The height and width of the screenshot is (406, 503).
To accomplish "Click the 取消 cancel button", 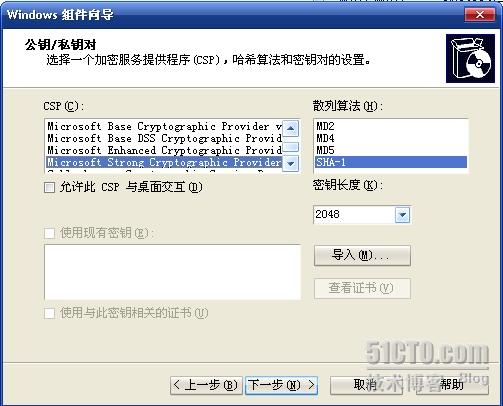I will 366,386.
